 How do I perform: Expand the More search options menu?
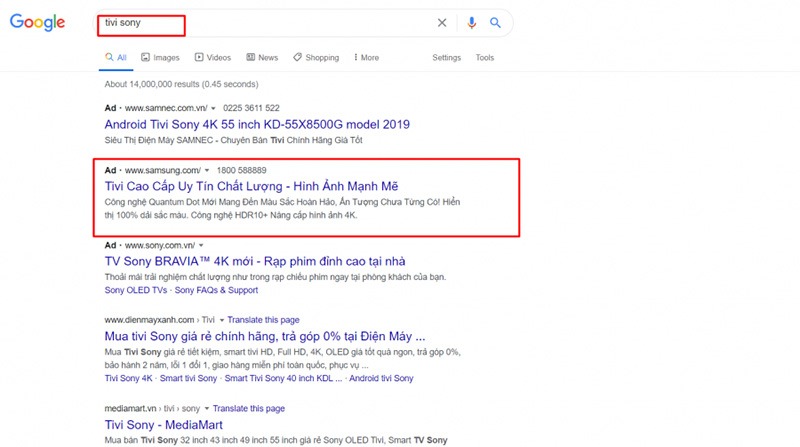pos(364,58)
